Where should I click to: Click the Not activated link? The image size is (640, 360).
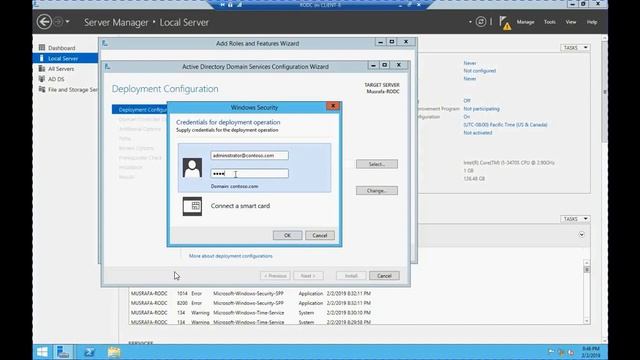[478, 133]
